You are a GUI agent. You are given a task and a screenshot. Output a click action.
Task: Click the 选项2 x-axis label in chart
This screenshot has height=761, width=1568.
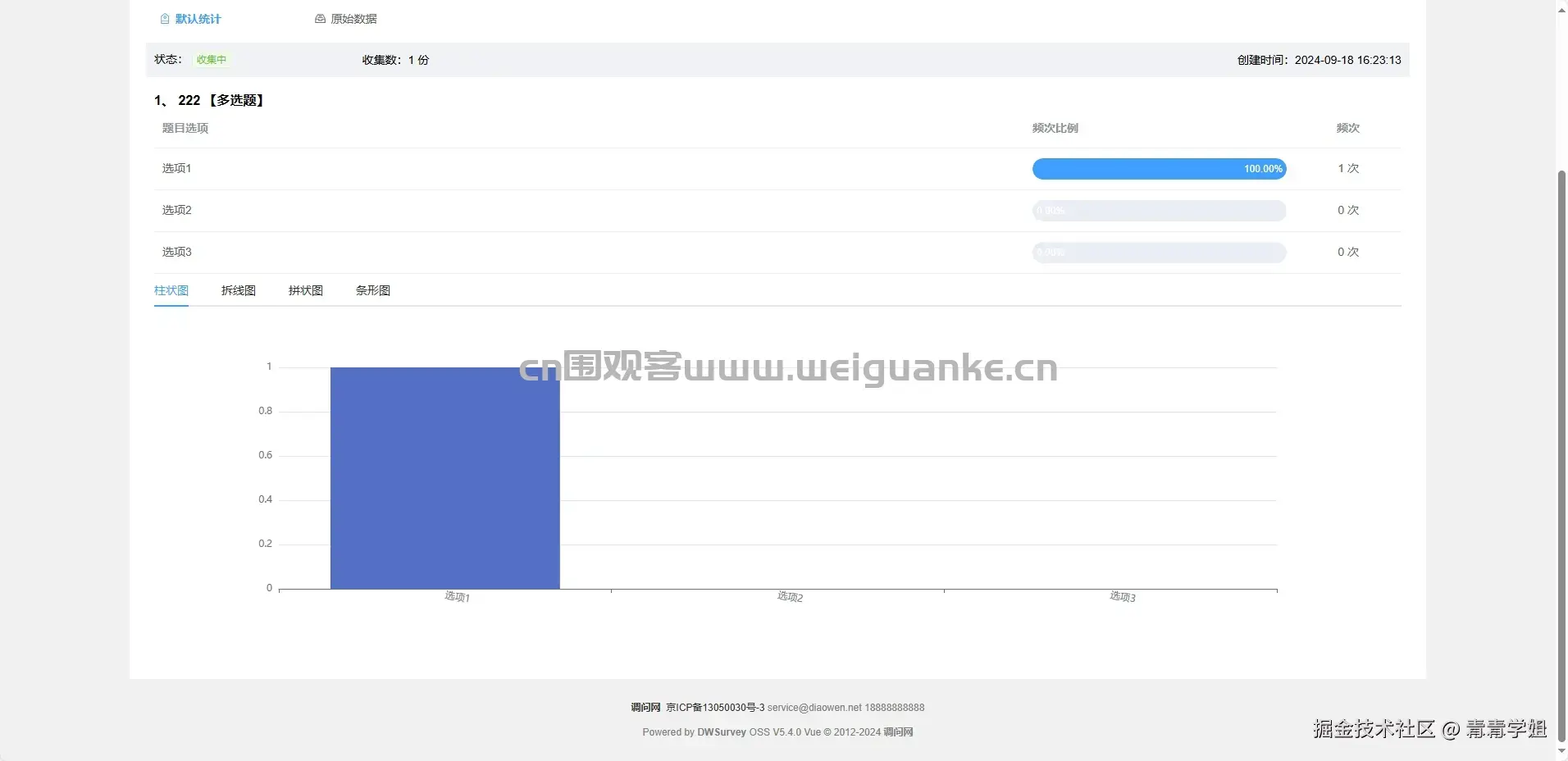(x=790, y=596)
